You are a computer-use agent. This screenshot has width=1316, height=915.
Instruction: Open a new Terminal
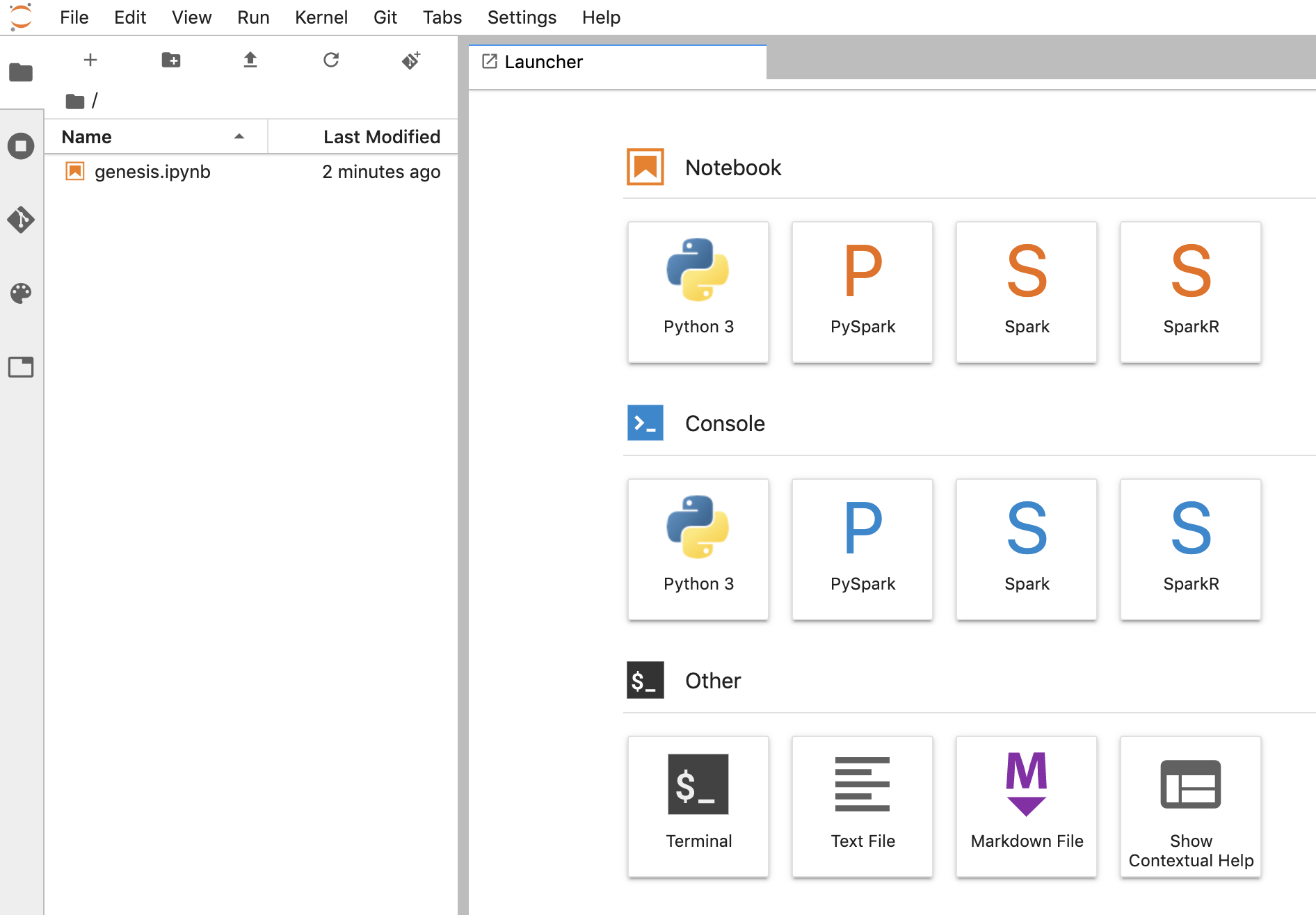pyautogui.click(x=698, y=807)
